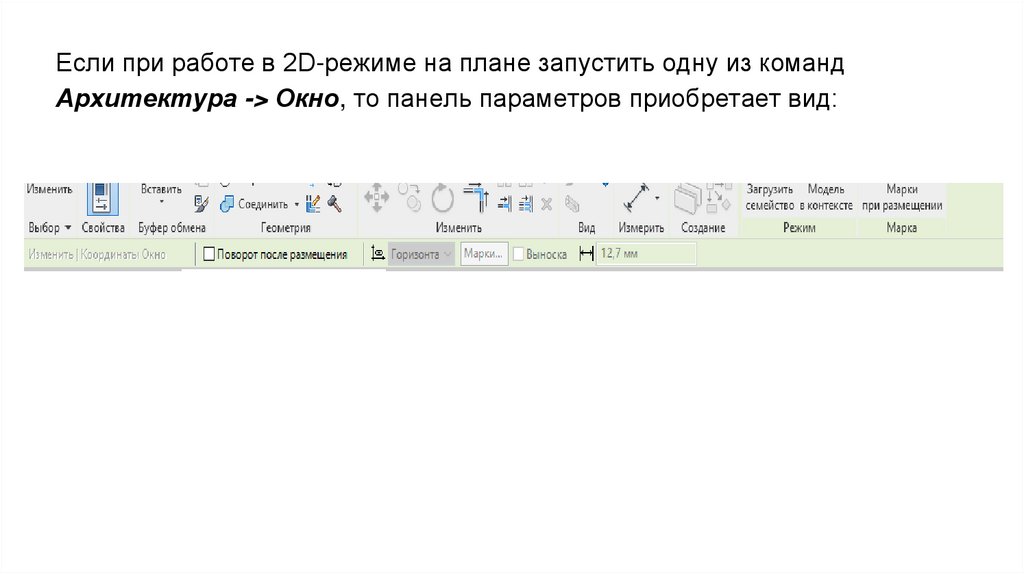1024x574 pixels.
Task: Select the Rotate tool circular arrow
Action: [442, 198]
